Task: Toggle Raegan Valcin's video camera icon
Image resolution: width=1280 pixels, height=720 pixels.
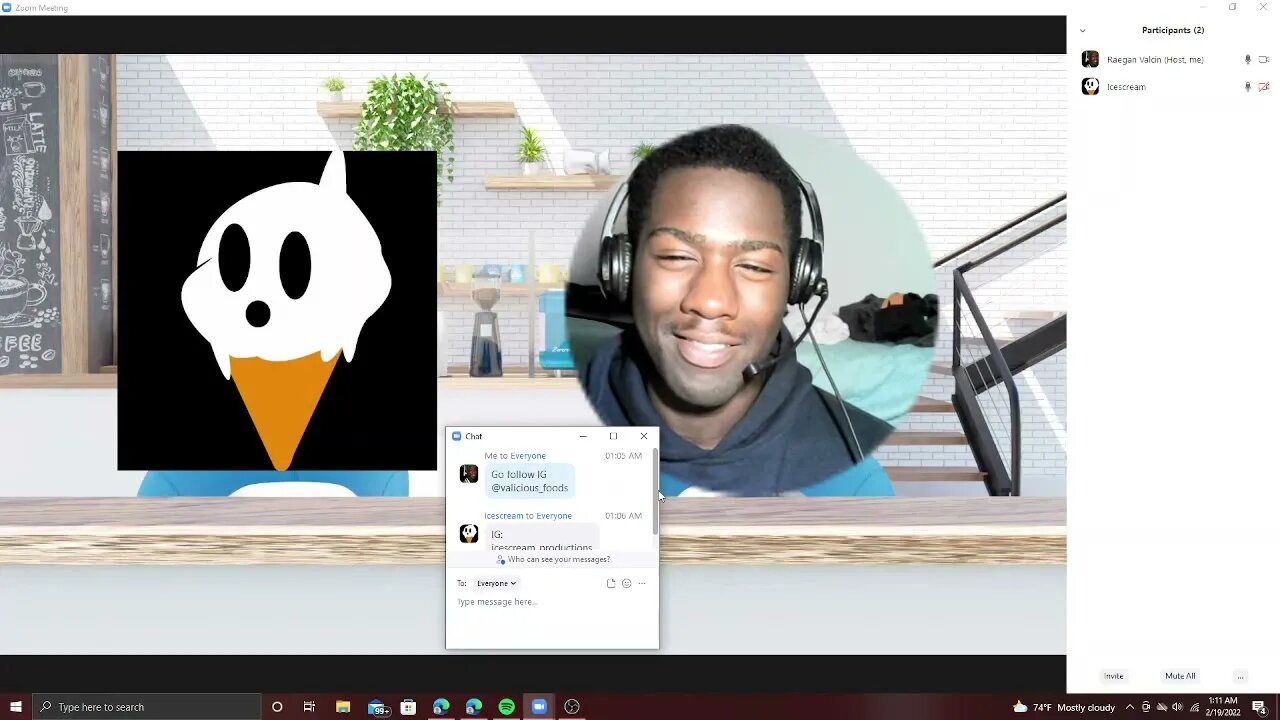Action: pos(1264,60)
